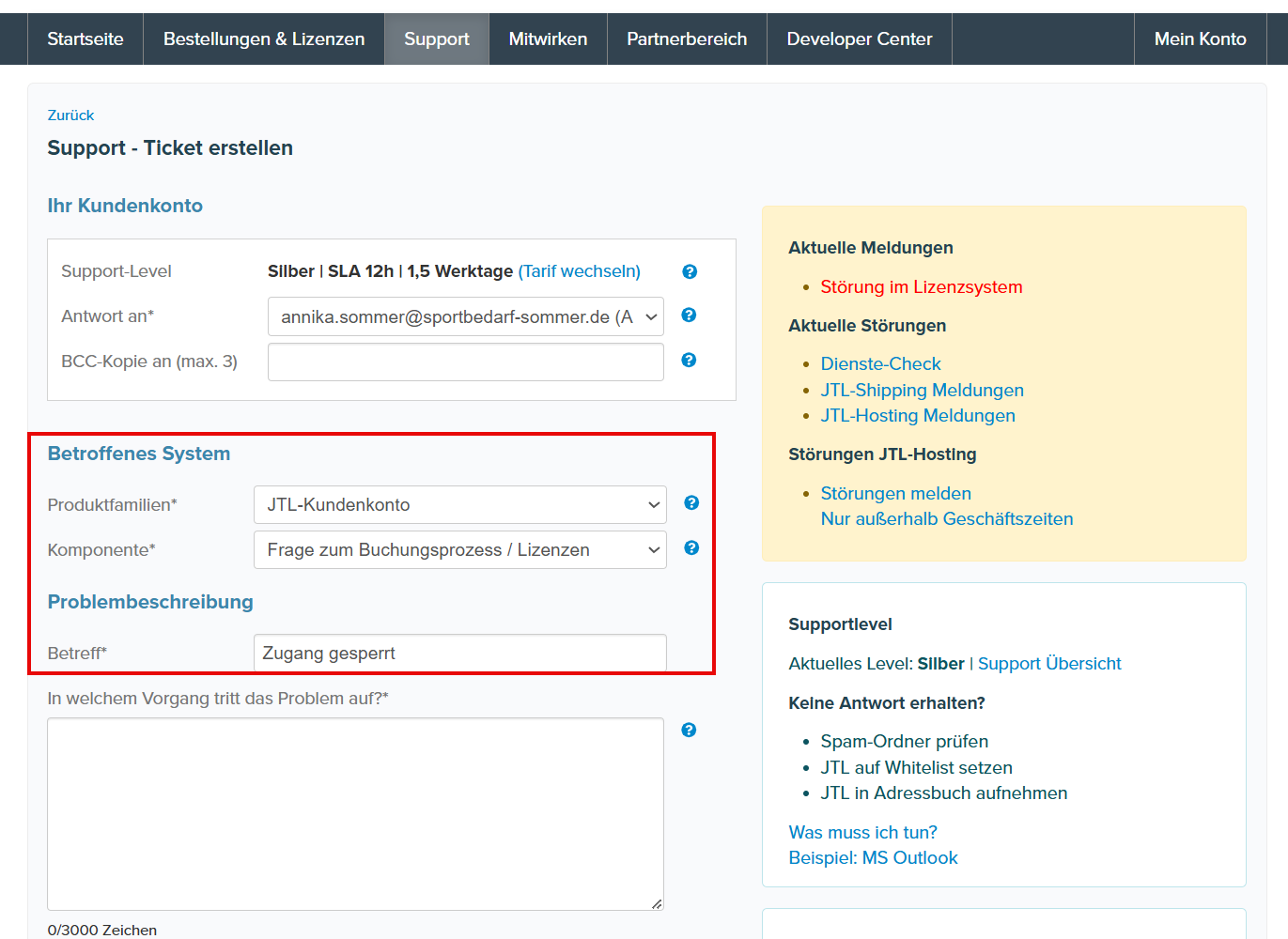Click help icon next to Komponente dropdown
This screenshot has width=1288, height=939.
click(691, 548)
